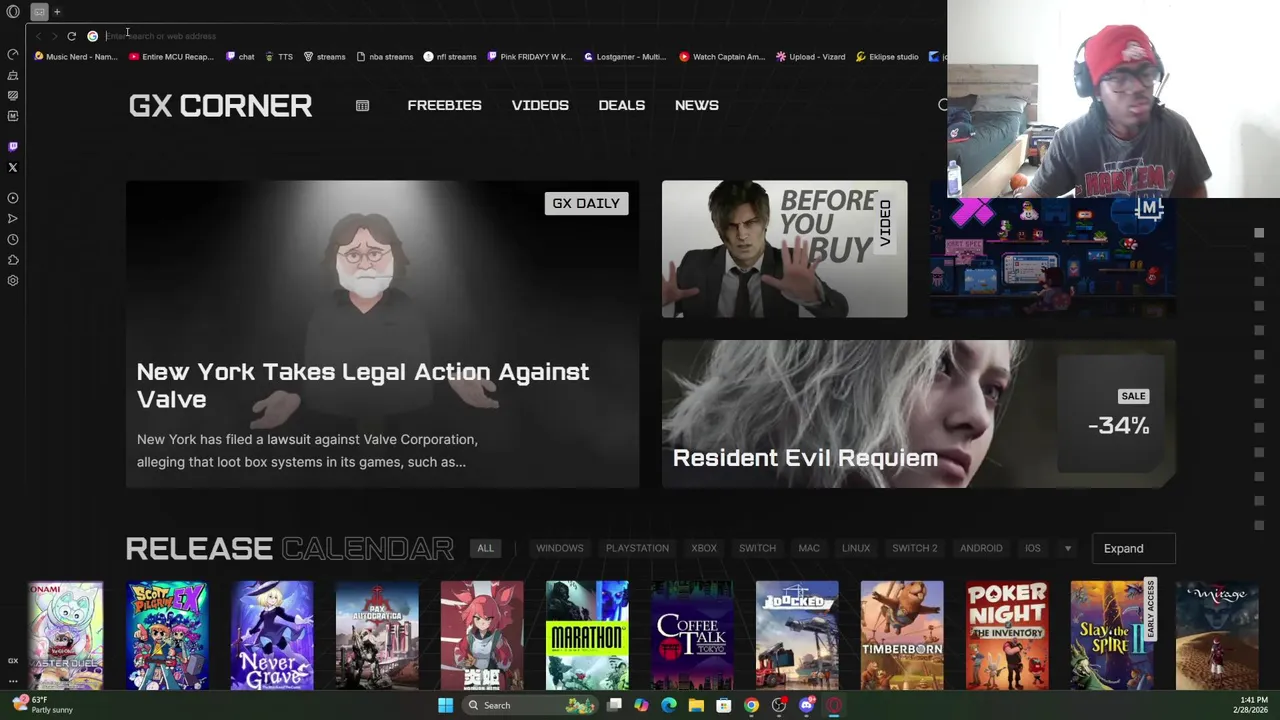The height and width of the screenshot is (720, 1280).
Task: Filter release calendar by PLAYSTATION
Action: [637, 548]
